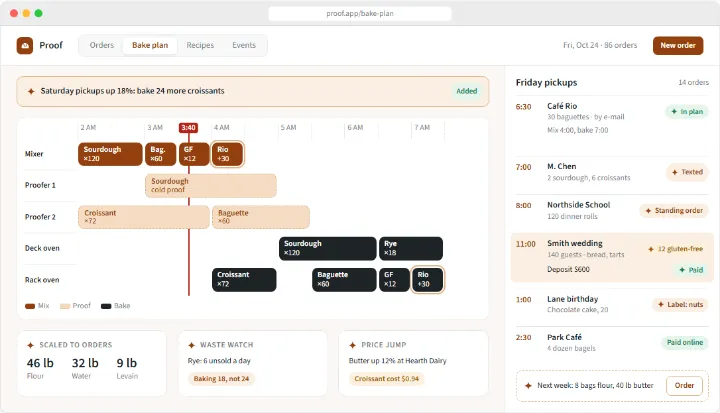Click the proof.app/bake-plan address bar
720x413 pixels.
360,14
